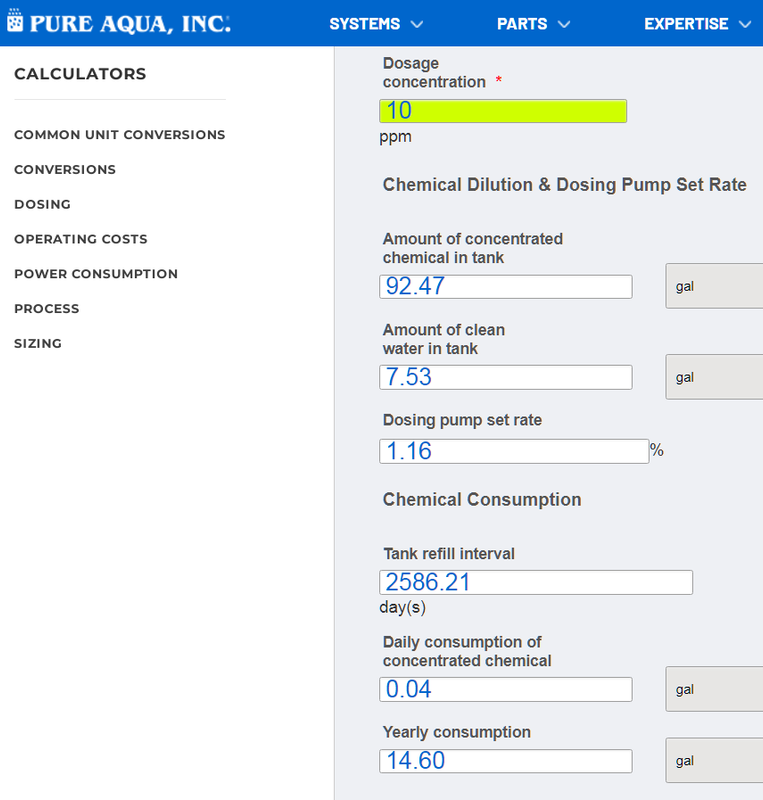
Task: Open the clean water unit dropdown
Action: 714,377
